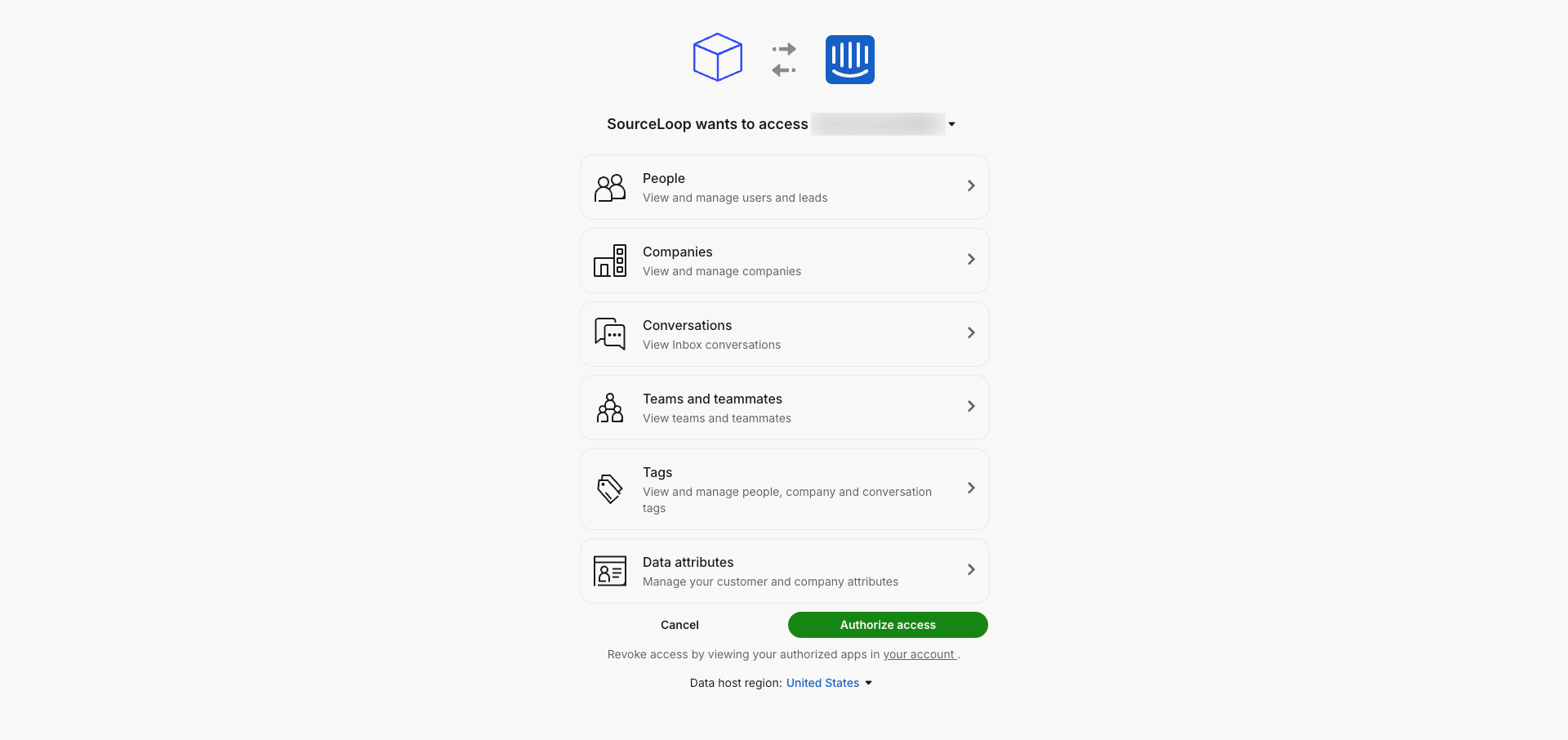Viewport: 1568px width, 740px height.
Task: Click 'Manage your customer and company attributes'
Action: click(x=771, y=582)
